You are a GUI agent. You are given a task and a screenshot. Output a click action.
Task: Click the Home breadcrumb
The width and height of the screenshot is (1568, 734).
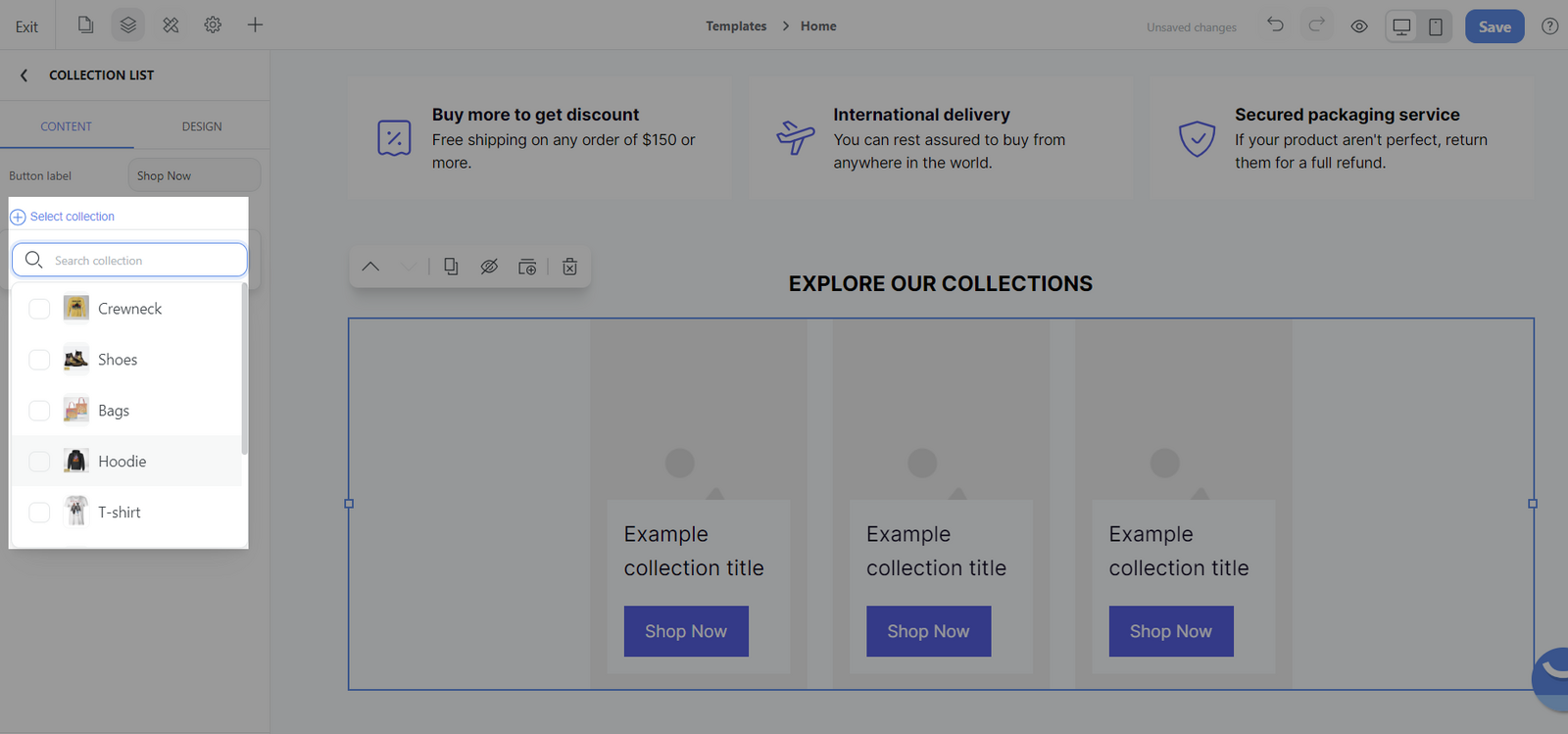click(x=818, y=26)
